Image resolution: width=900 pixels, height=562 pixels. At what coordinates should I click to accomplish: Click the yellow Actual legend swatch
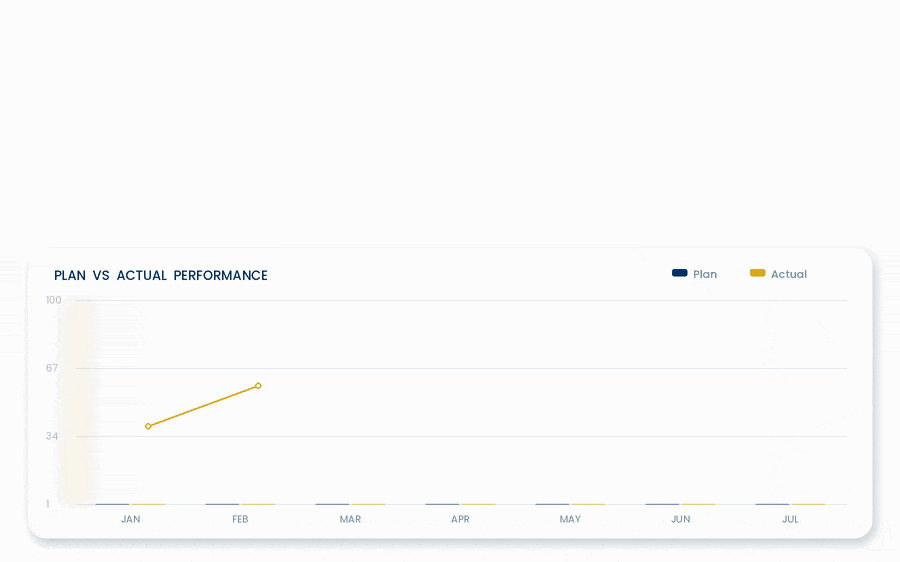758,273
